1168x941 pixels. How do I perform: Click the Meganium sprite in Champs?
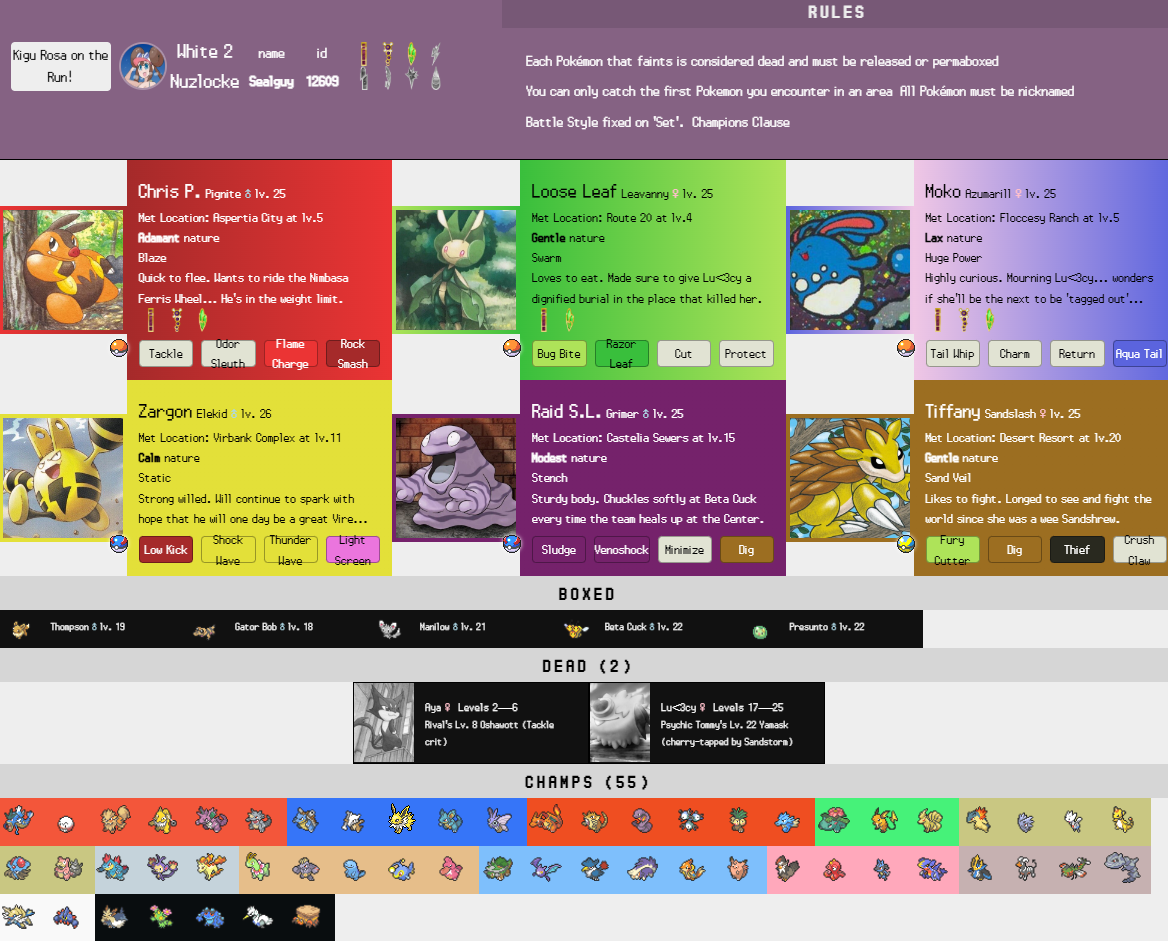[x=258, y=868]
